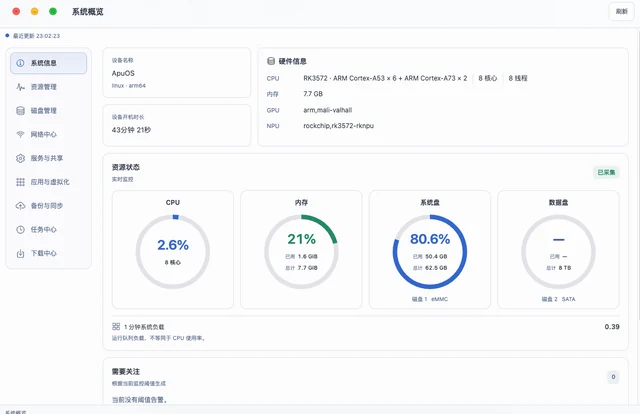Click the 磁盘管理 database icon
The height and width of the screenshot is (414, 640).
[20, 111]
